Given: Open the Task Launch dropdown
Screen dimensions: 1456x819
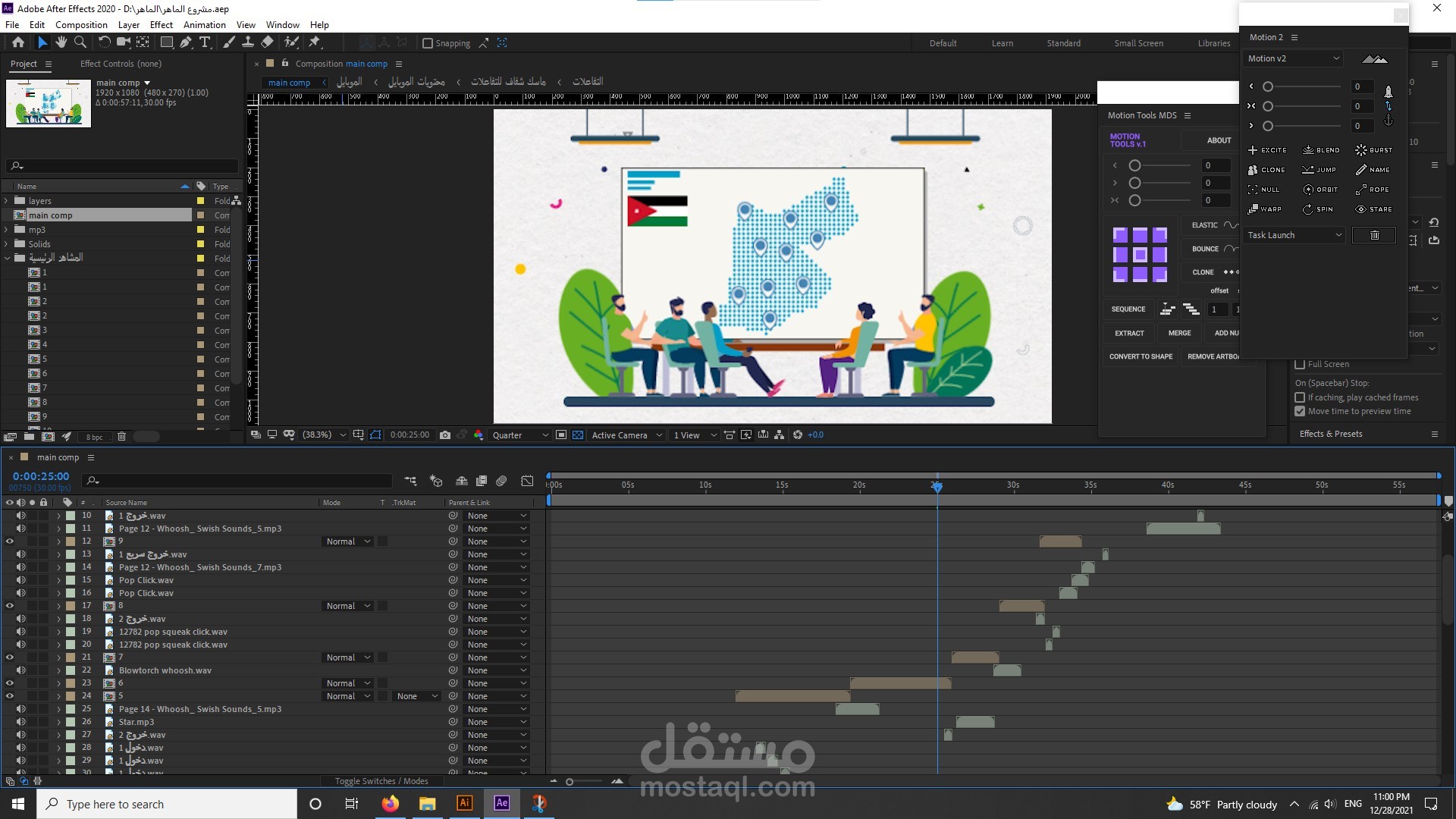Looking at the screenshot, I should coord(1293,235).
